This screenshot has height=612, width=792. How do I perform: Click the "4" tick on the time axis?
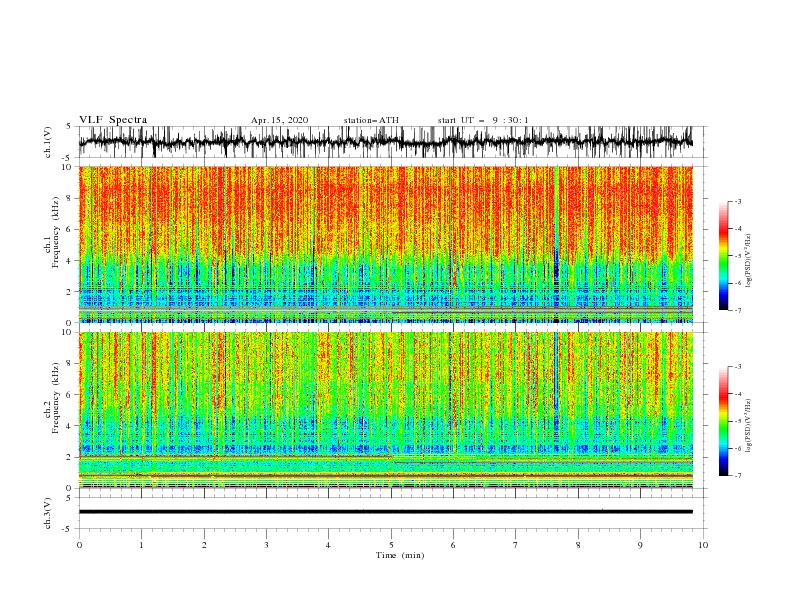[x=328, y=545]
